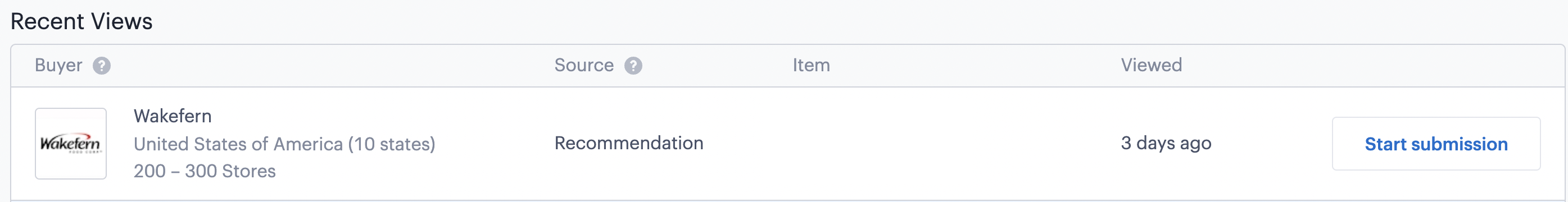Click the Buyer column header

[58, 65]
